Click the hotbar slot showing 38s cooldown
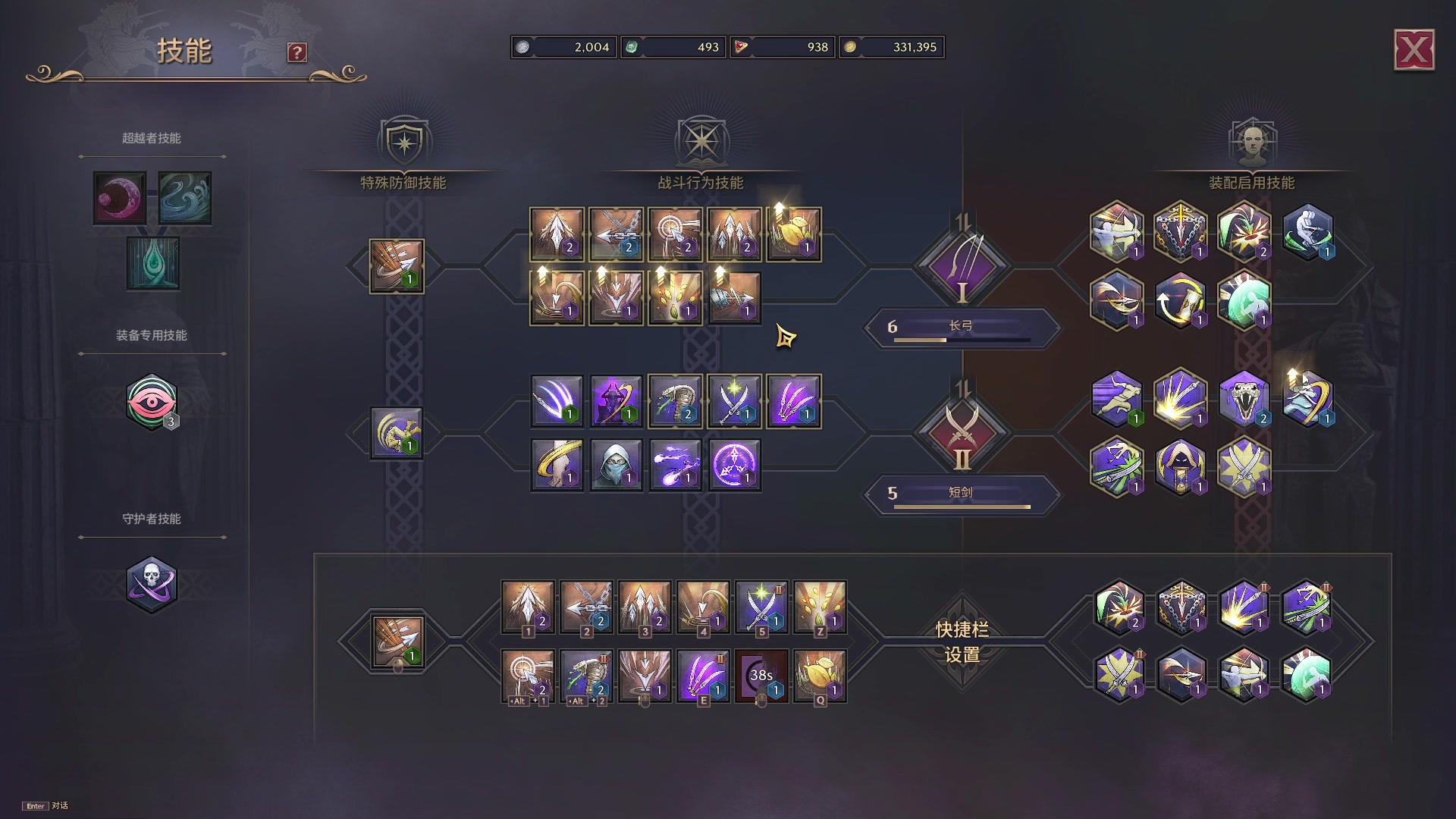 [761, 676]
